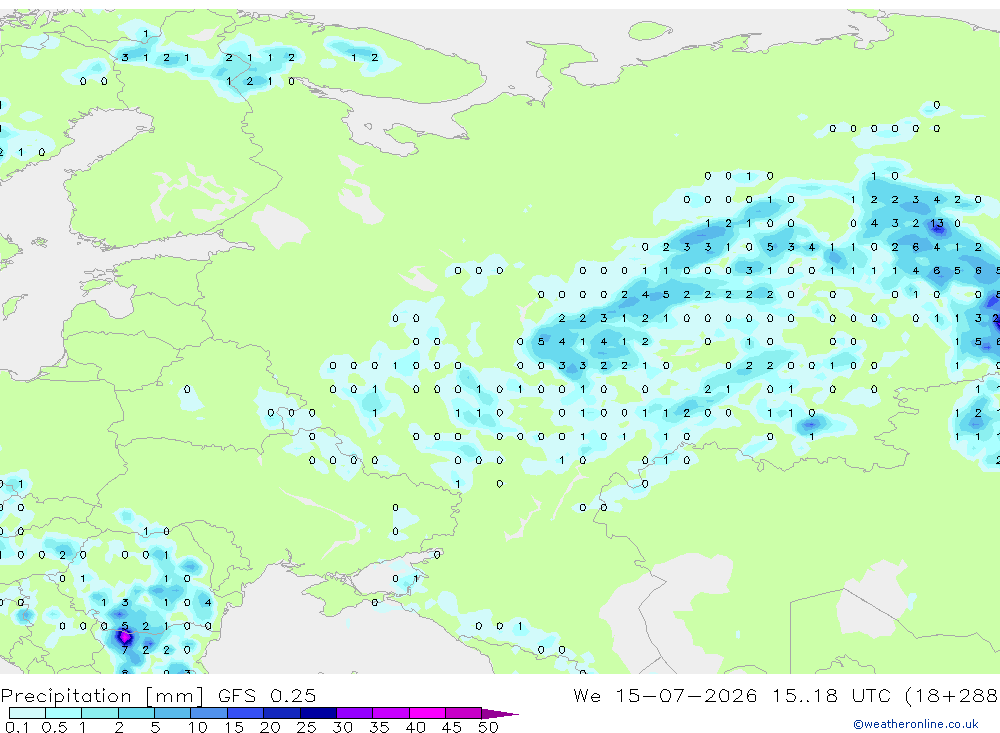Select the 2–5 mm legend color swatch
This screenshot has height=733, width=1000.
(136, 713)
